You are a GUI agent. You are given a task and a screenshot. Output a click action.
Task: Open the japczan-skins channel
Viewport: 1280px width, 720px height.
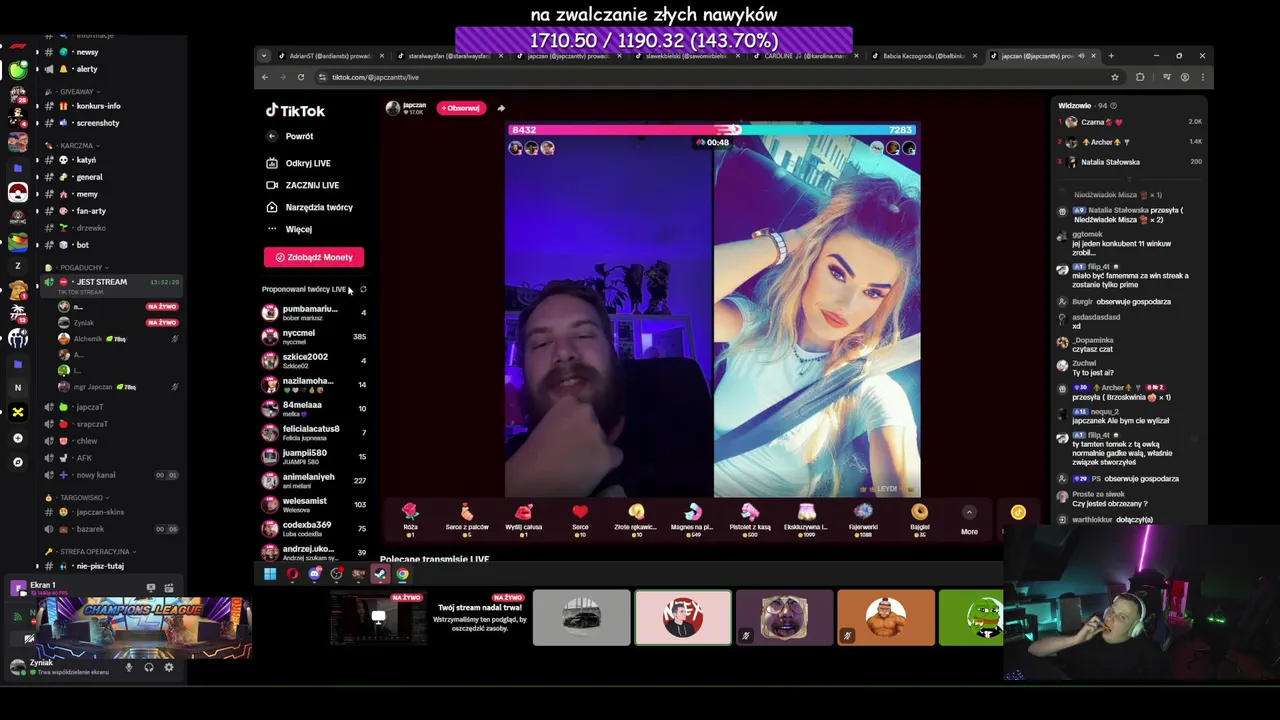[100, 512]
